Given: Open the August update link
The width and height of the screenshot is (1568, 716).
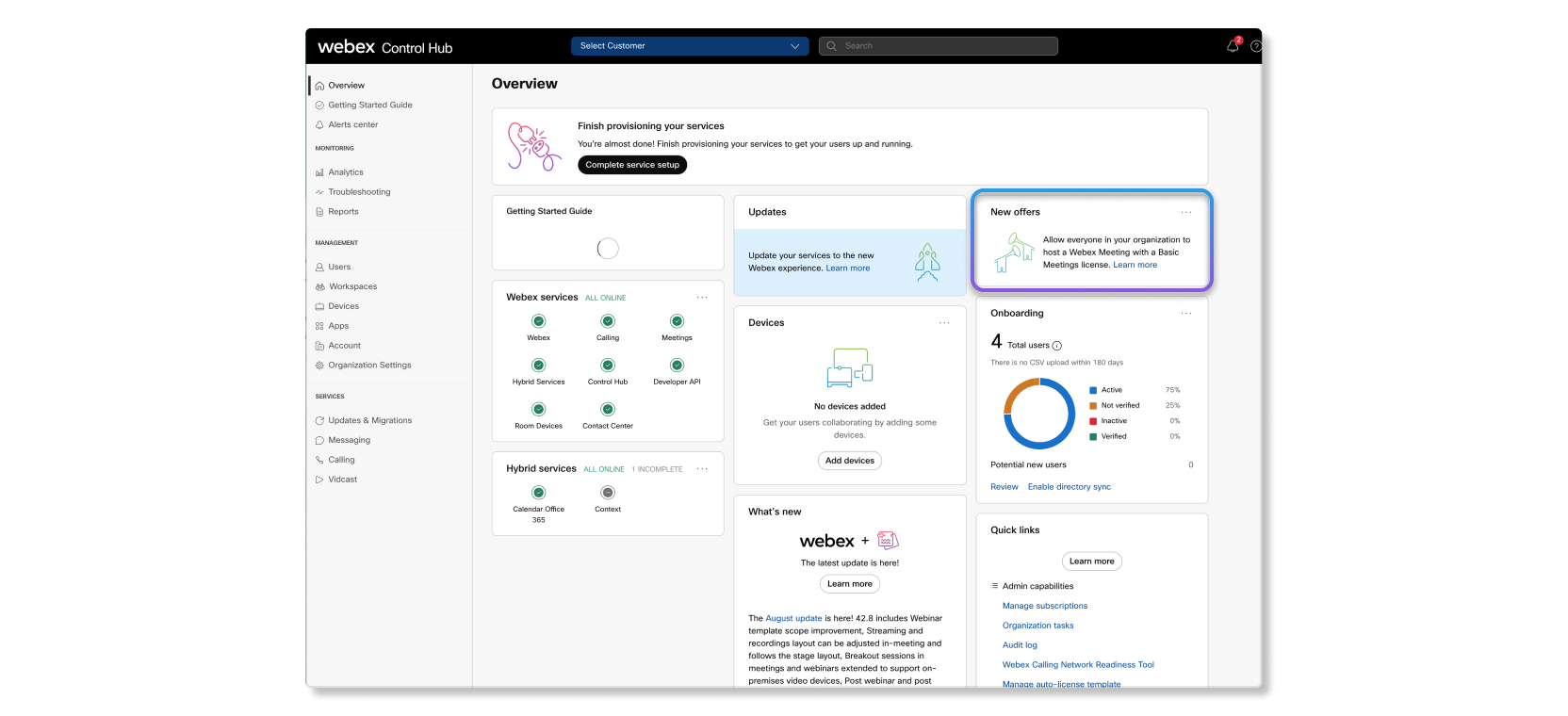Looking at the screenshot, I should (793, 619).
